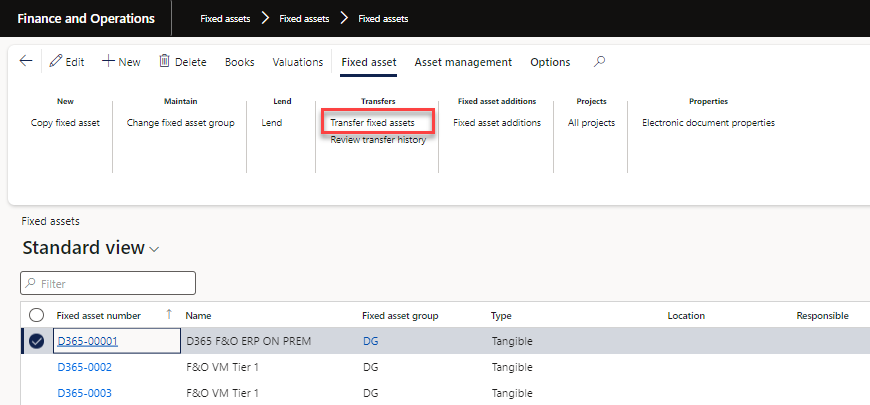Open the DG group link in first row
Image resolution: width=870 pixels, height=405 pixels.
pos(370,341)
